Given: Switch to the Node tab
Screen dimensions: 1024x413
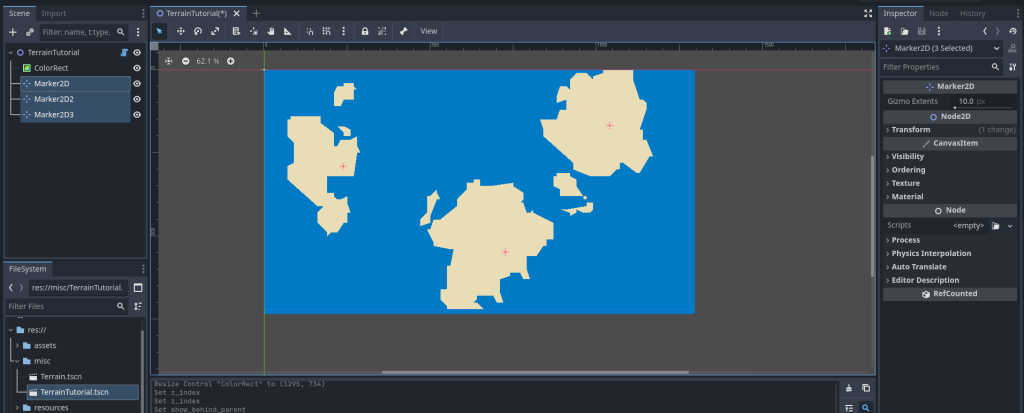Looking at the screenshot, I should 938,13.
